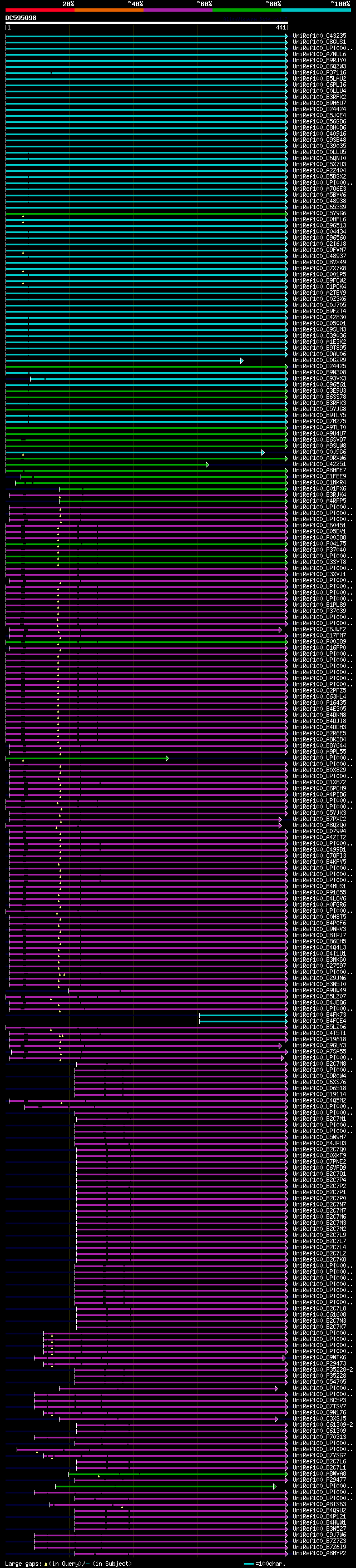Select the UniRef100_P00389 label
The image size is (356, 1568).
(319, 641)
